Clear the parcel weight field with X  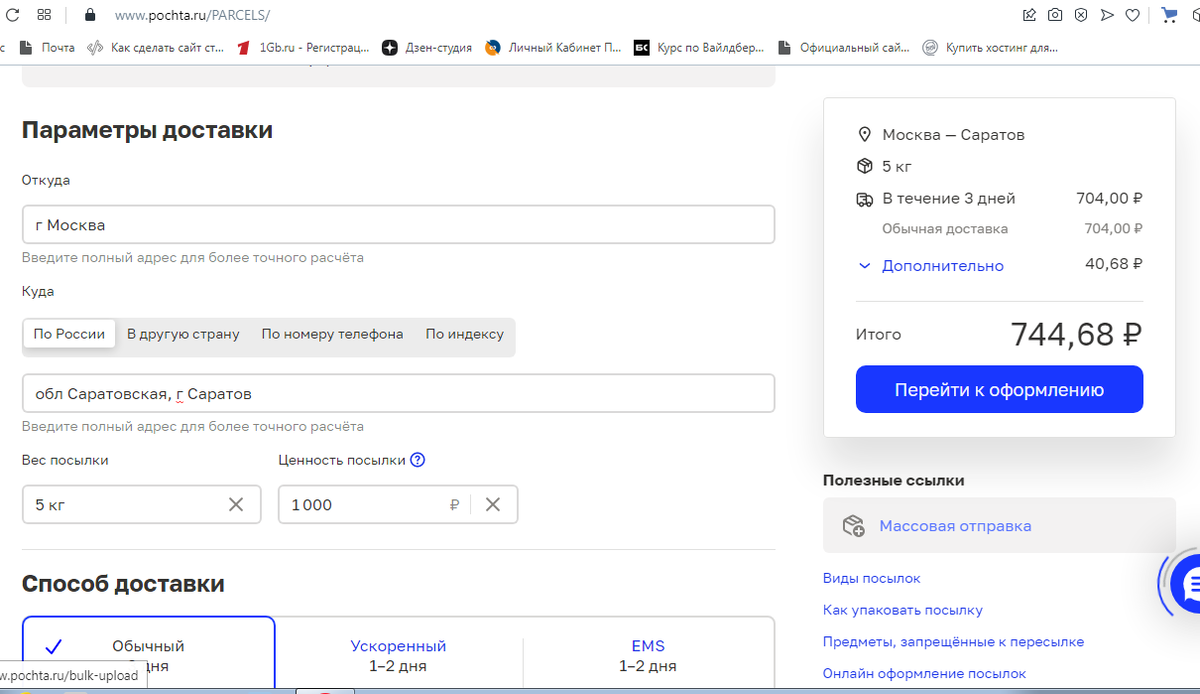point(236,505)
